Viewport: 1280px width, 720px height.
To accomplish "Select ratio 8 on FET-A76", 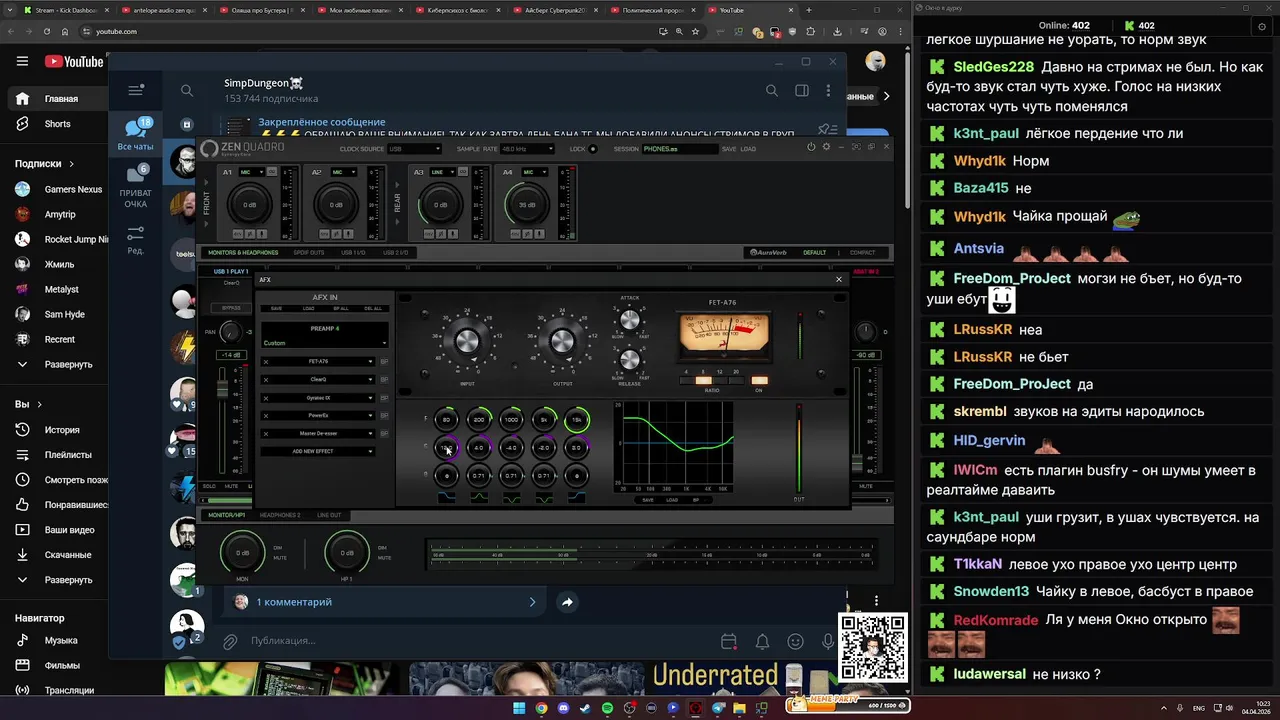I will 703,380.
